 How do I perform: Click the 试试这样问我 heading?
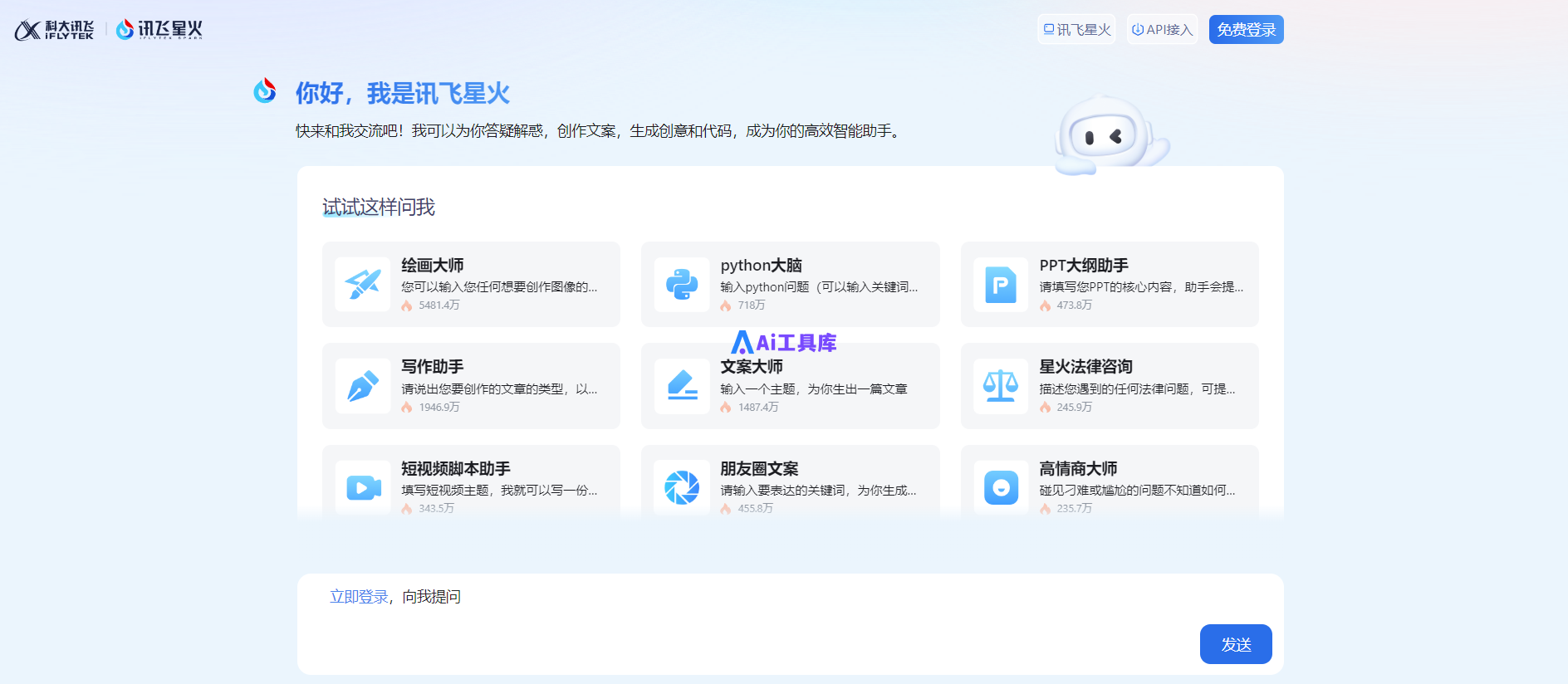point(379,208)
